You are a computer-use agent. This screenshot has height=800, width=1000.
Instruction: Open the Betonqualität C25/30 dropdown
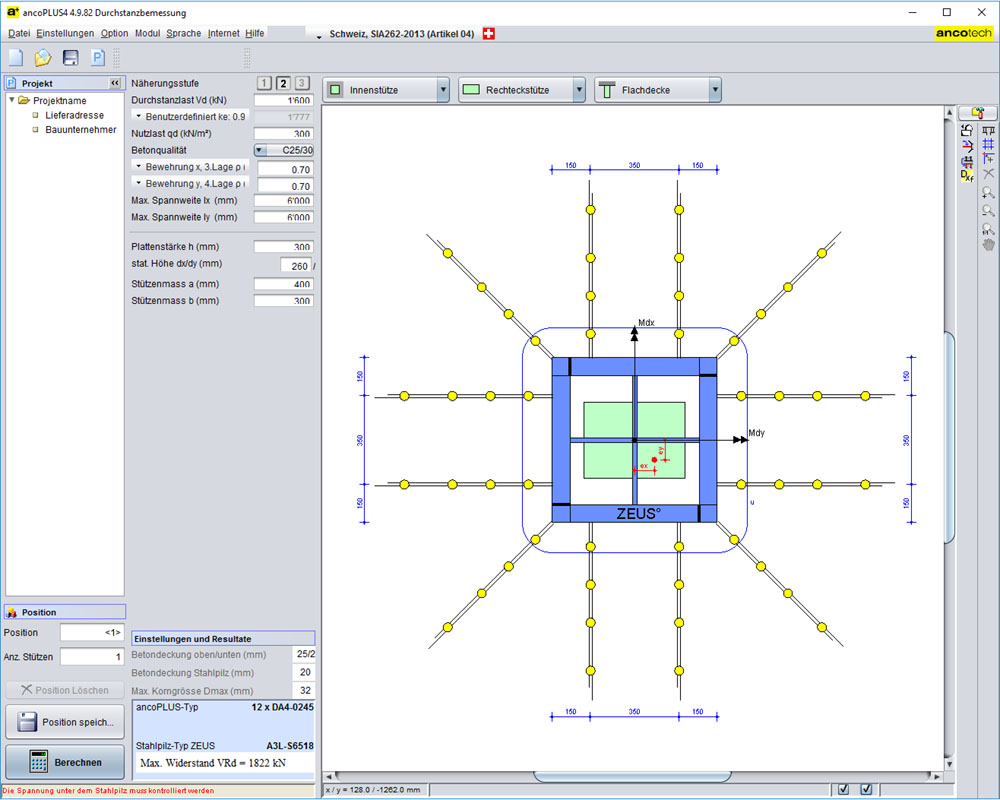(260, 150)
